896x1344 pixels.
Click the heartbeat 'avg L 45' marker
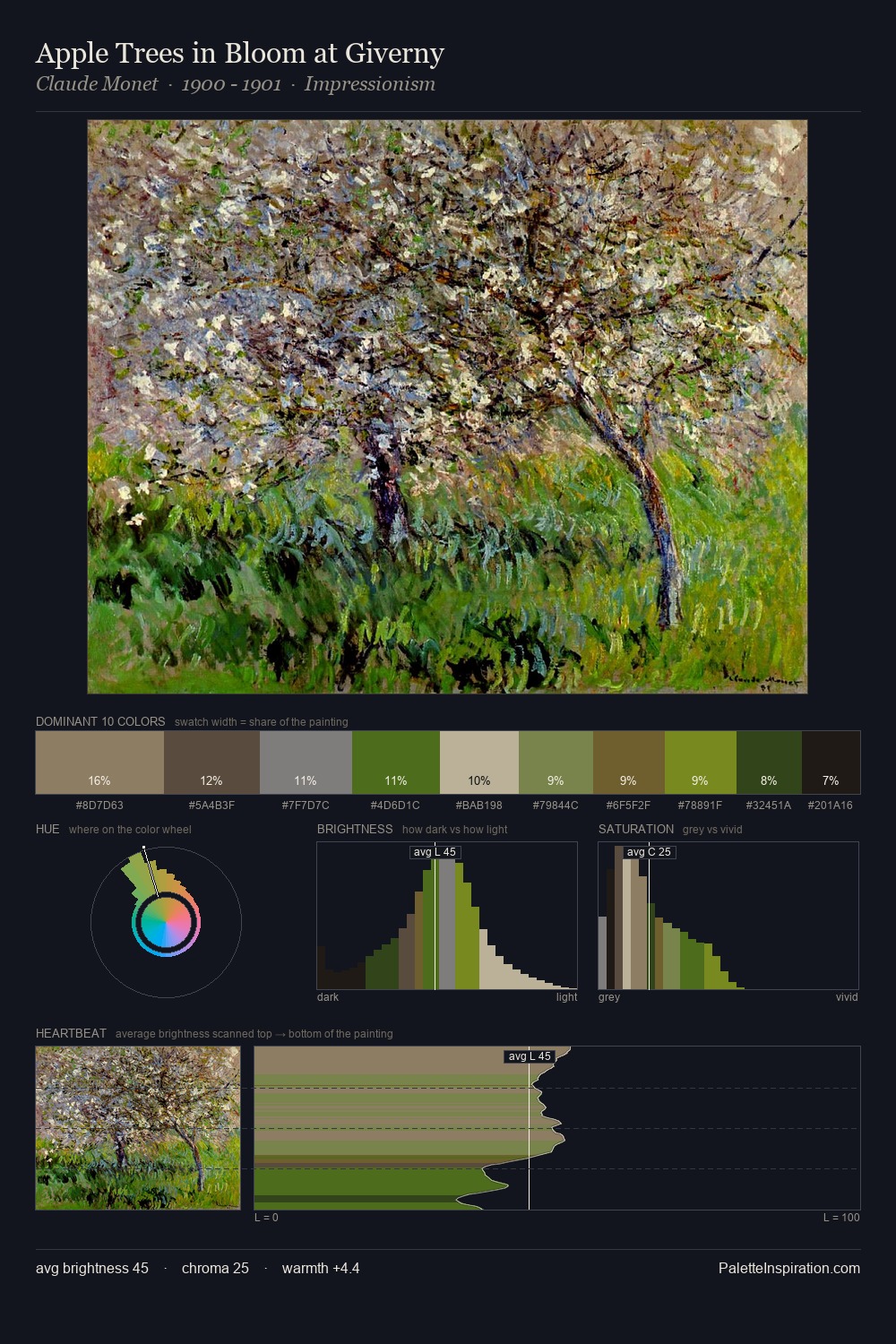tap(530, 1056)
